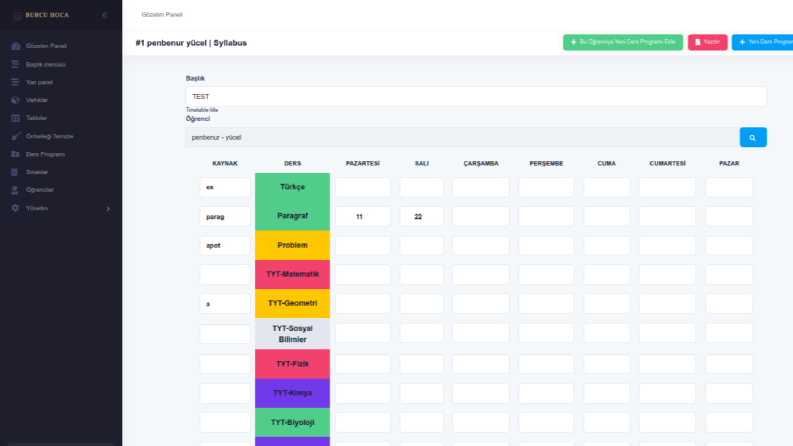Click Bu Öğrenciye Yeni Ders Programı Ekle button

[623, 42]
